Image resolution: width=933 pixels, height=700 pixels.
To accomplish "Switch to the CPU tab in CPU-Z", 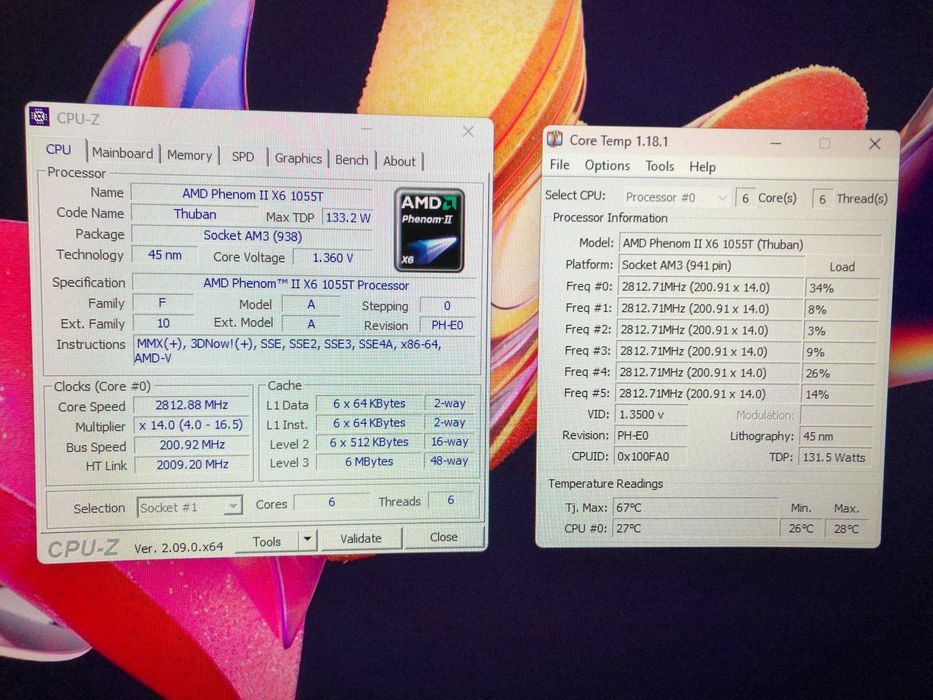I will click(58, 150).
